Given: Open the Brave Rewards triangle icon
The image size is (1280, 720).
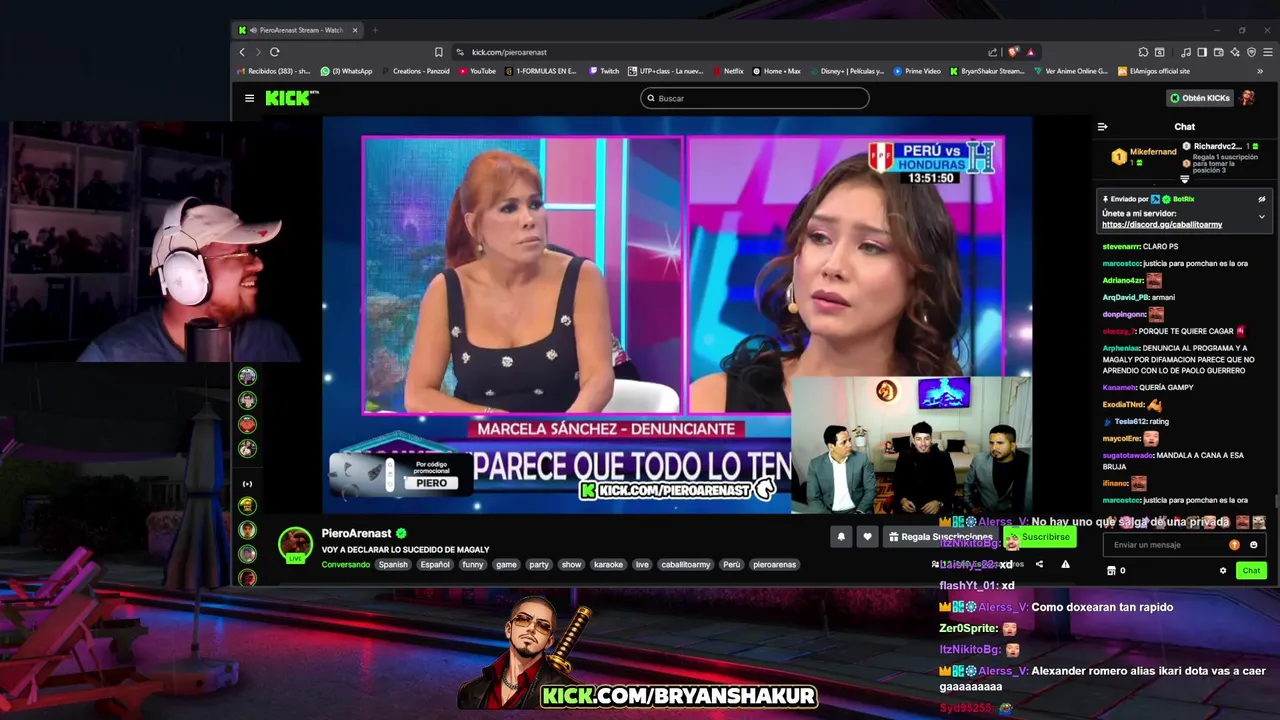Looking at the screenshot, I should tap(1030, 52).
